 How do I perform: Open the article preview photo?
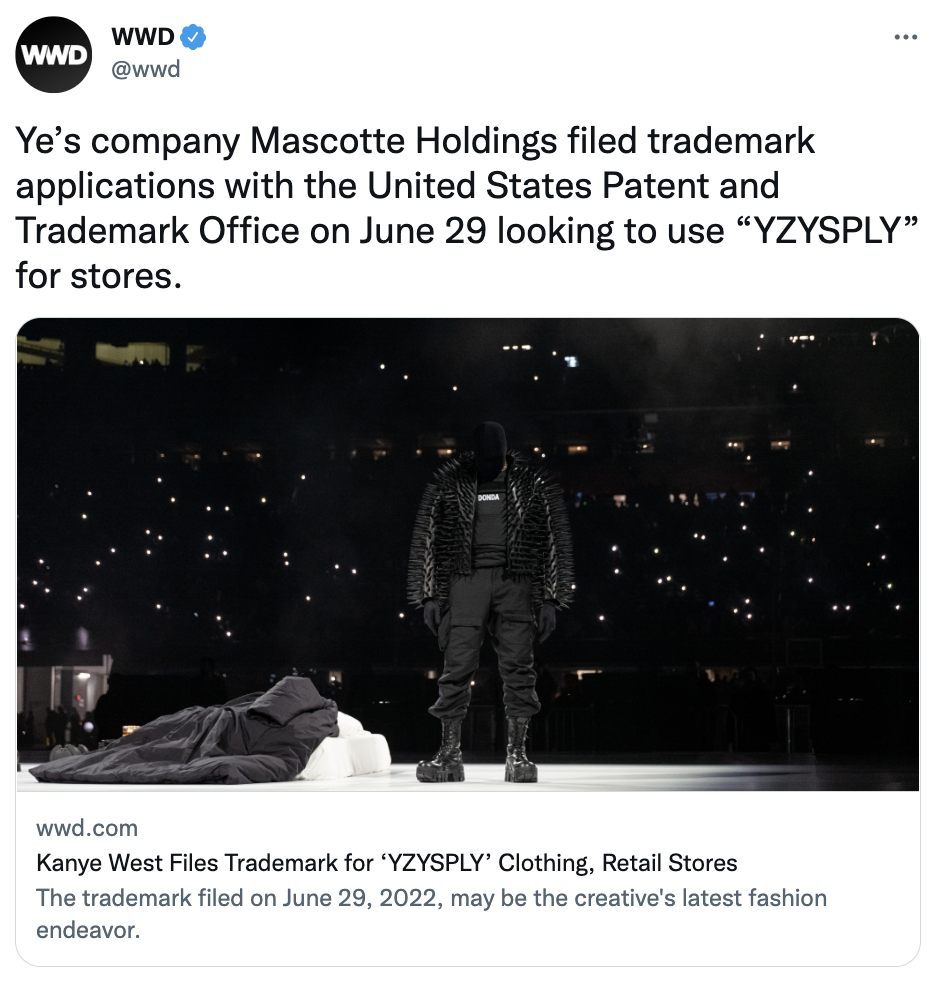[468, 554]
